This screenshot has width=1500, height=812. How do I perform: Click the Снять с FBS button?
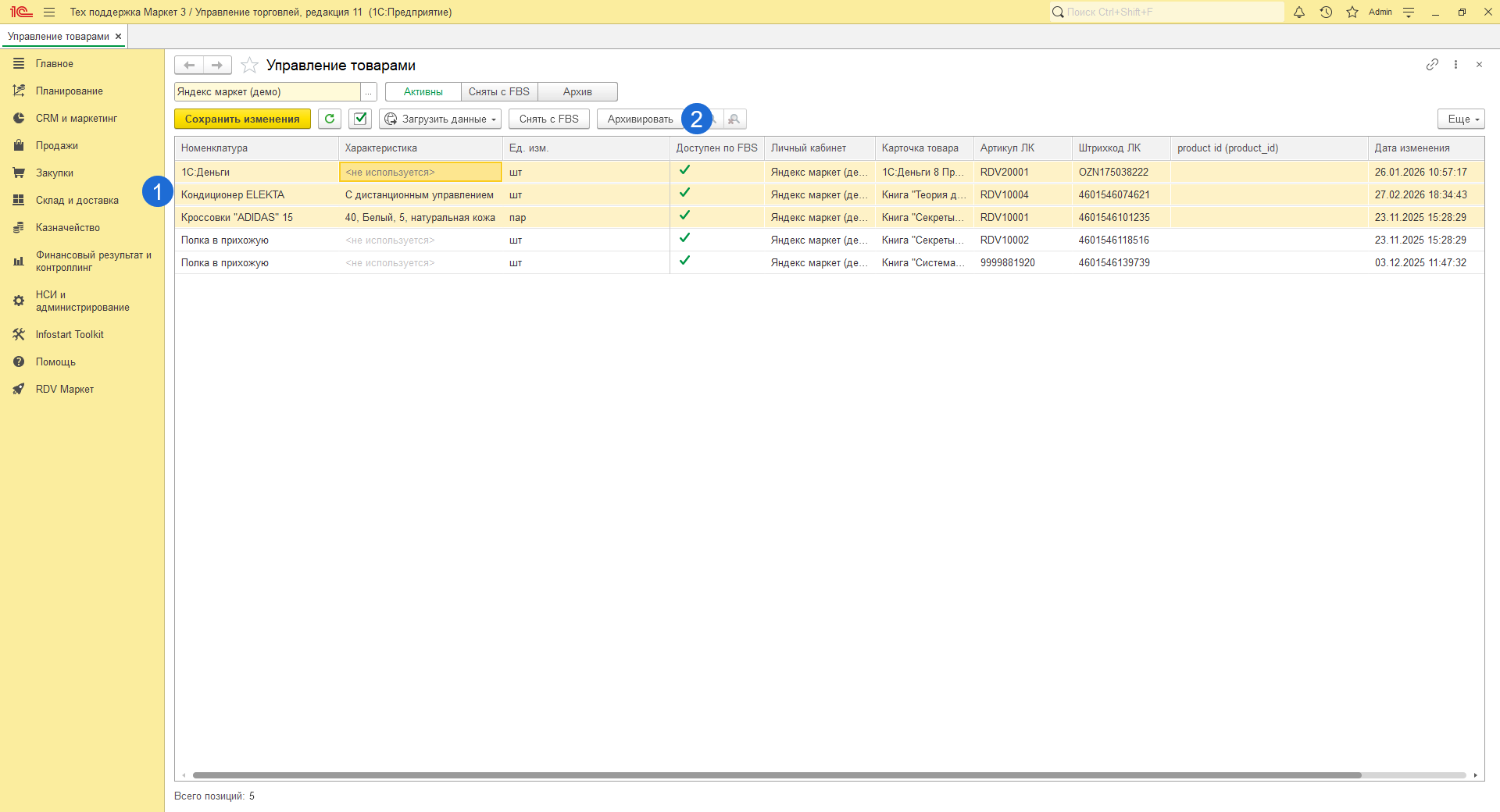[548, 119]
